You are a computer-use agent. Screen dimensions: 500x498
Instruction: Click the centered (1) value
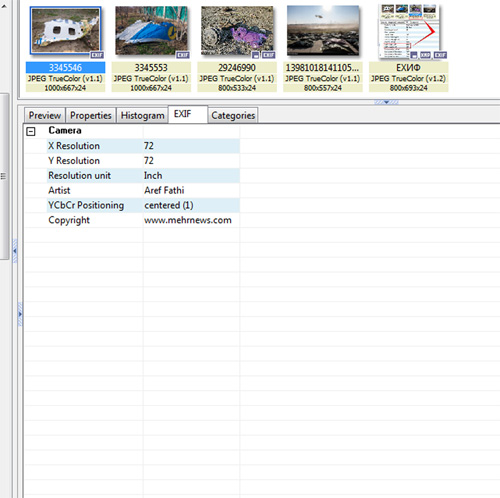pyautogui.click(x=169, y=205)
